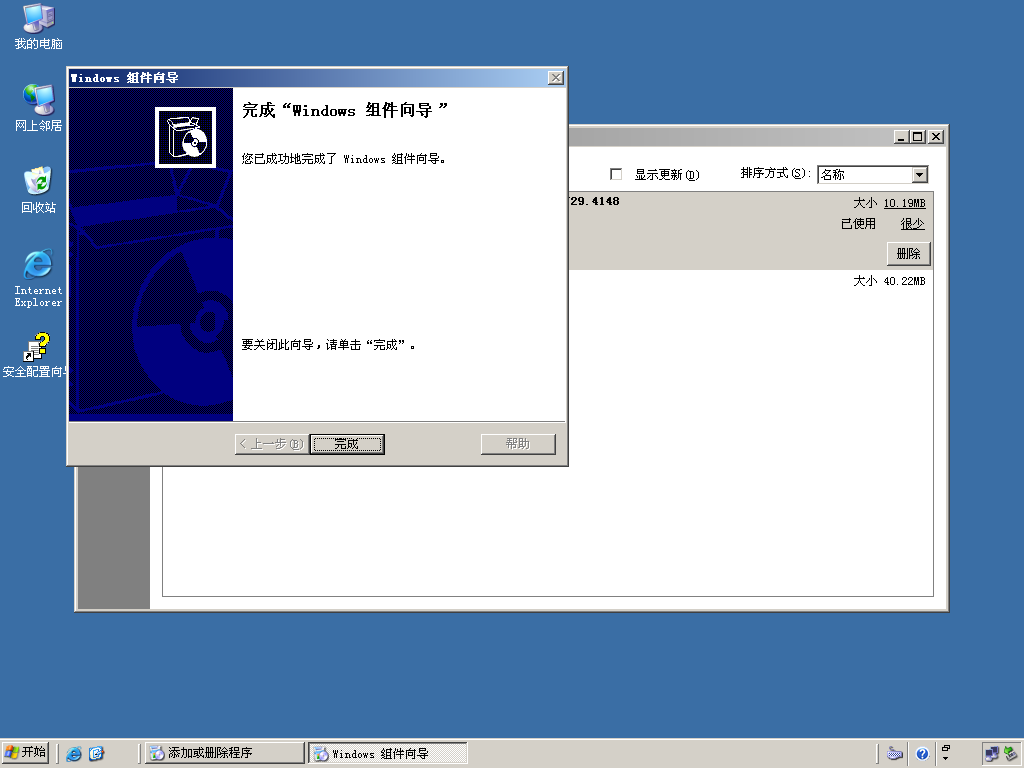Open 我的电脑 desktop icon
Image resolution: width=1024 pixels, height=768 pixels.
click(39, 27)
